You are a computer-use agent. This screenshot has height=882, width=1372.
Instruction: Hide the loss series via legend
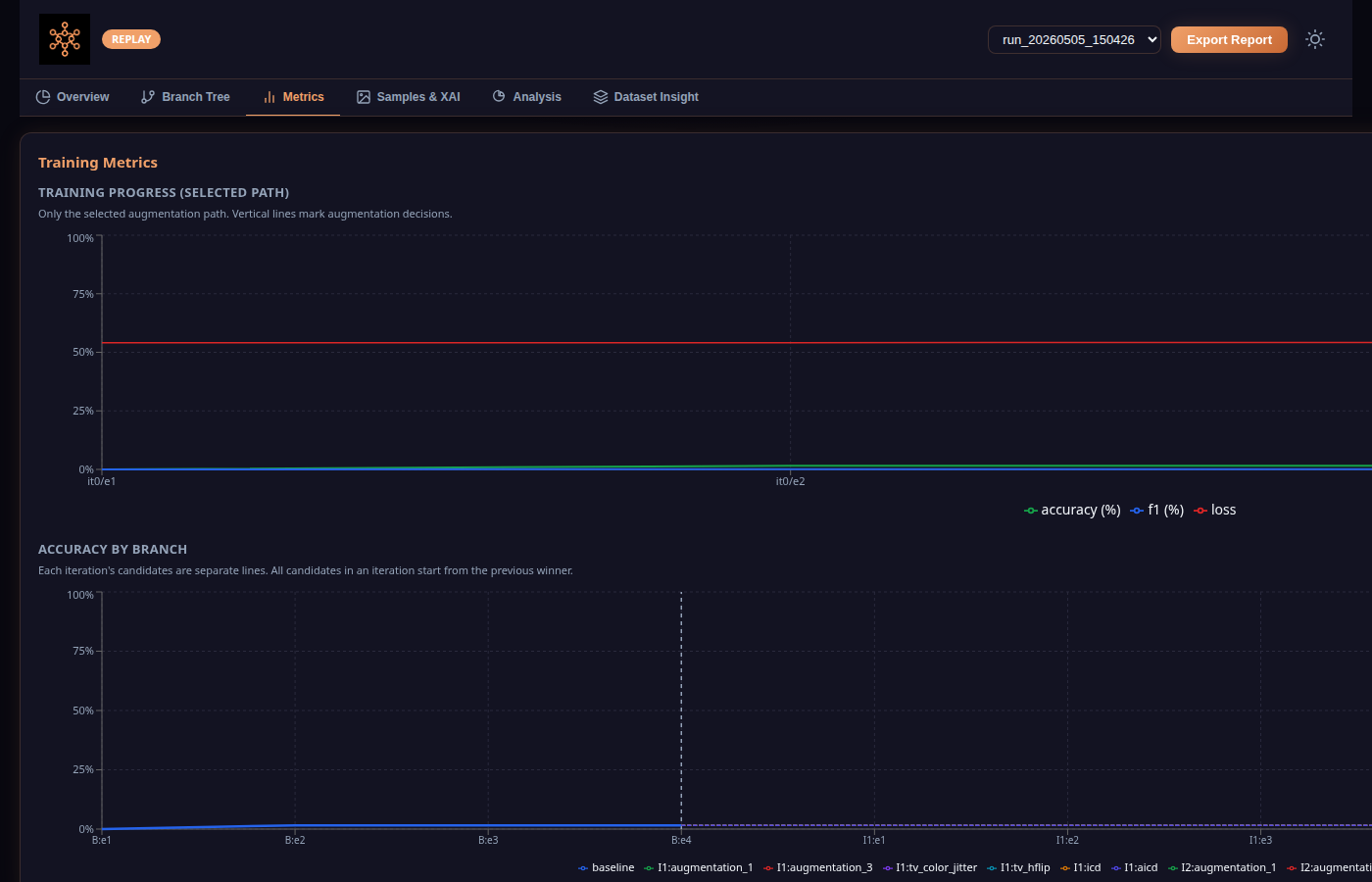coord(1215,510)
